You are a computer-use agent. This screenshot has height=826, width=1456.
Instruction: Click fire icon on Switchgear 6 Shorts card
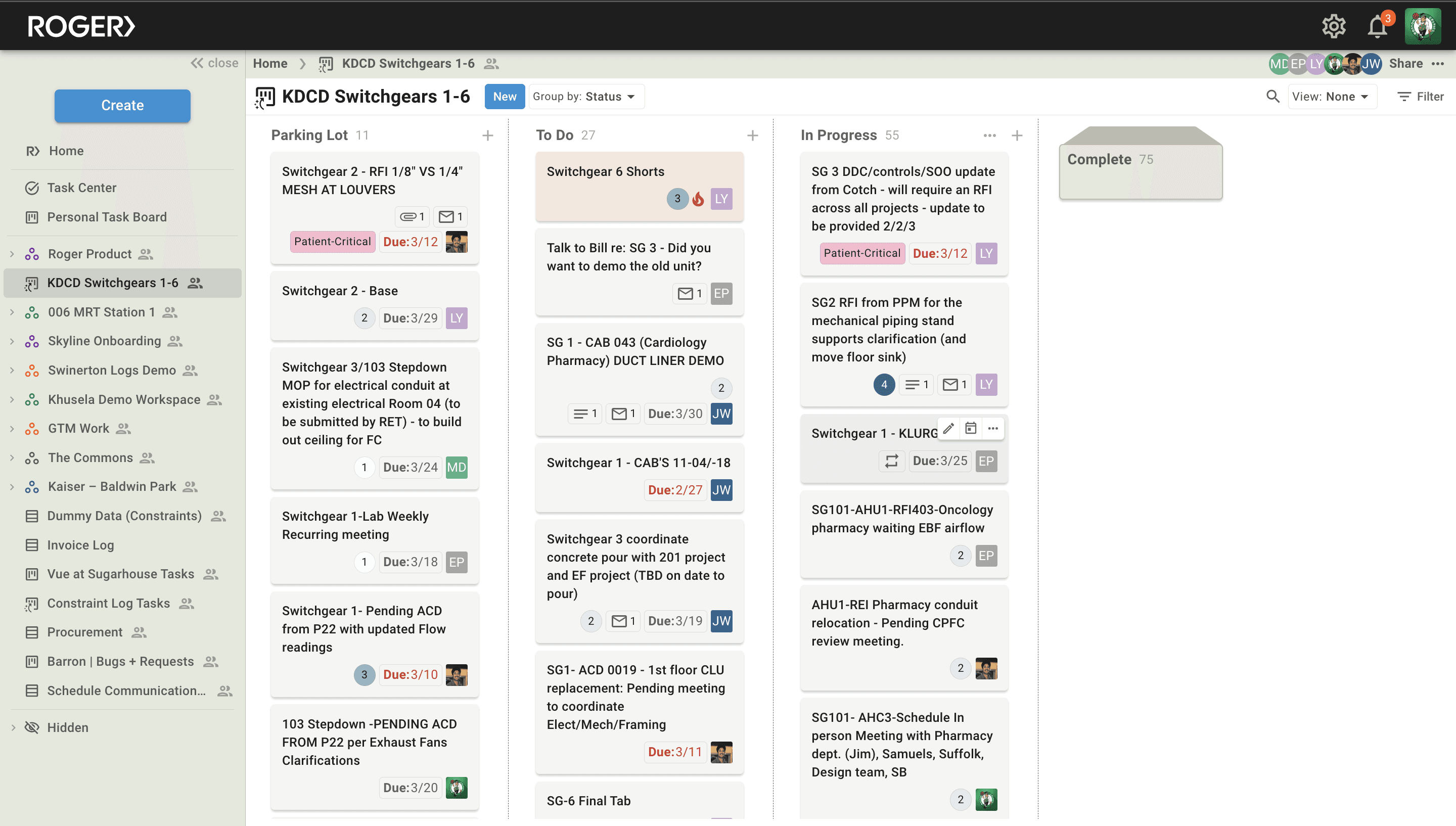(x=698, y=199)
